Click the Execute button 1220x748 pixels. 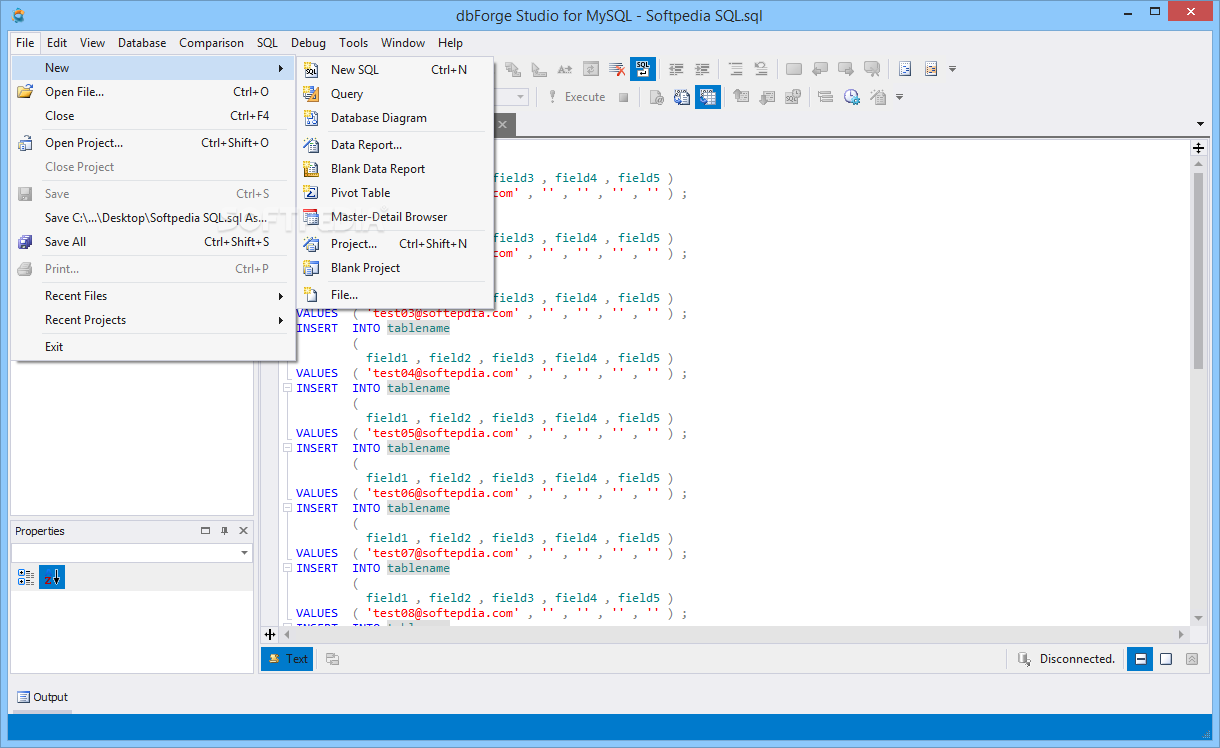click(x=575, y=97)
